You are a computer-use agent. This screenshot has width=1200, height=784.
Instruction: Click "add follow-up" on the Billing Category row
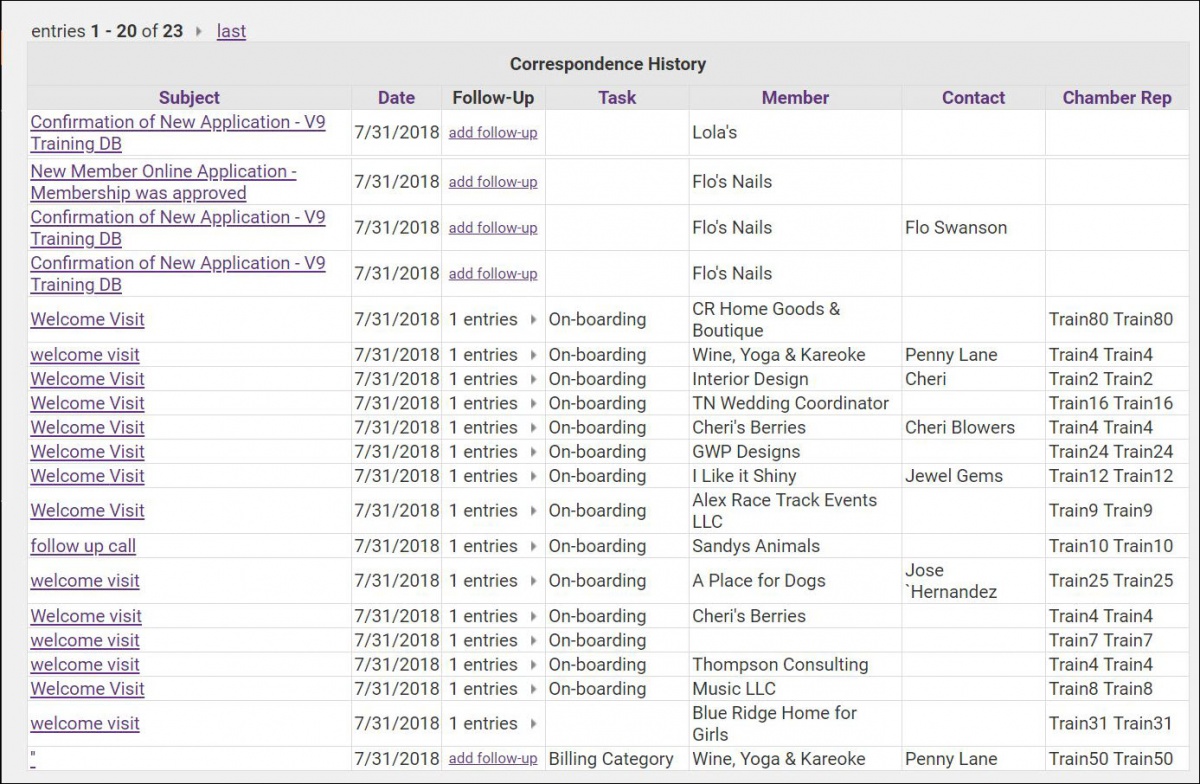tap(492, 759)
